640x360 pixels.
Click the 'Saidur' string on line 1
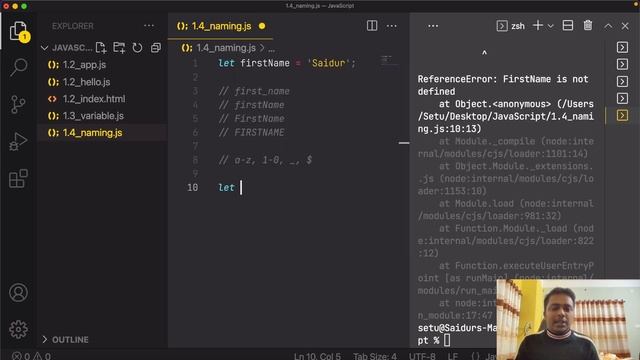pos(328,63)
